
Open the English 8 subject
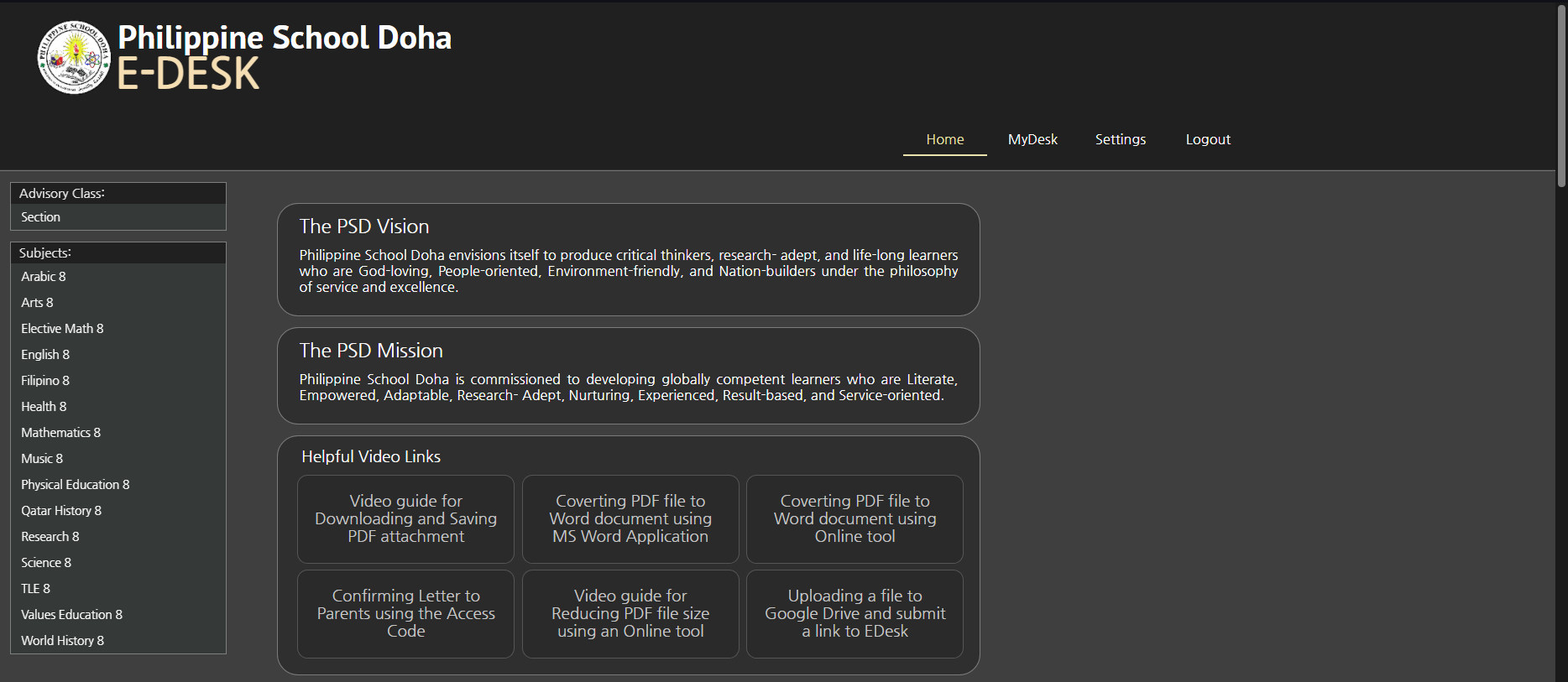point(118,355)
